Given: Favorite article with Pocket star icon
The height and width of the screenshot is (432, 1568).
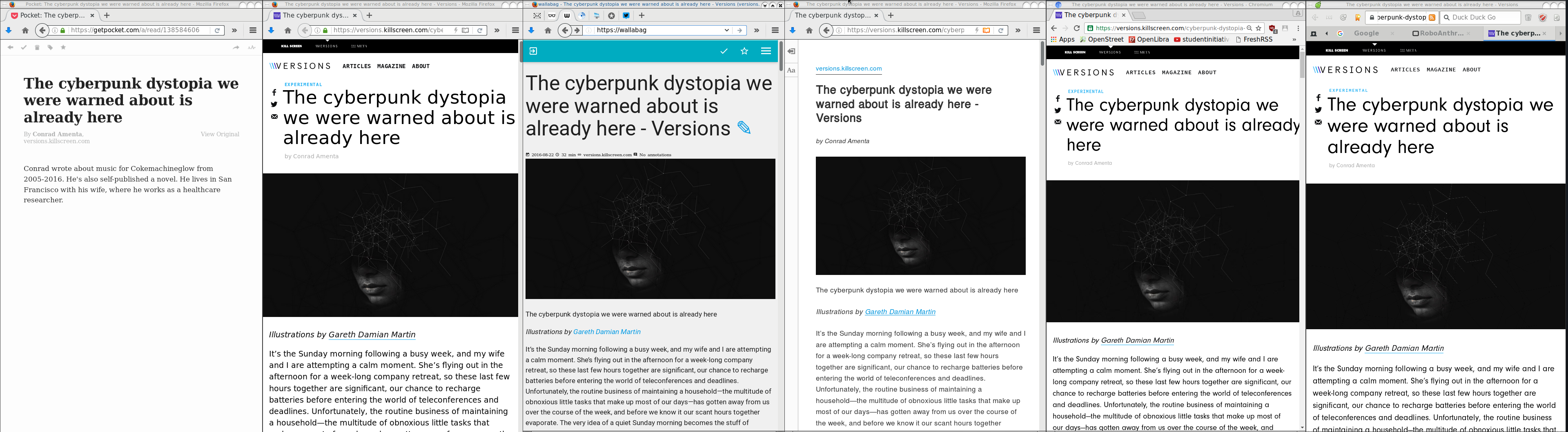Looking at the screenshot, I should point(63,47).
